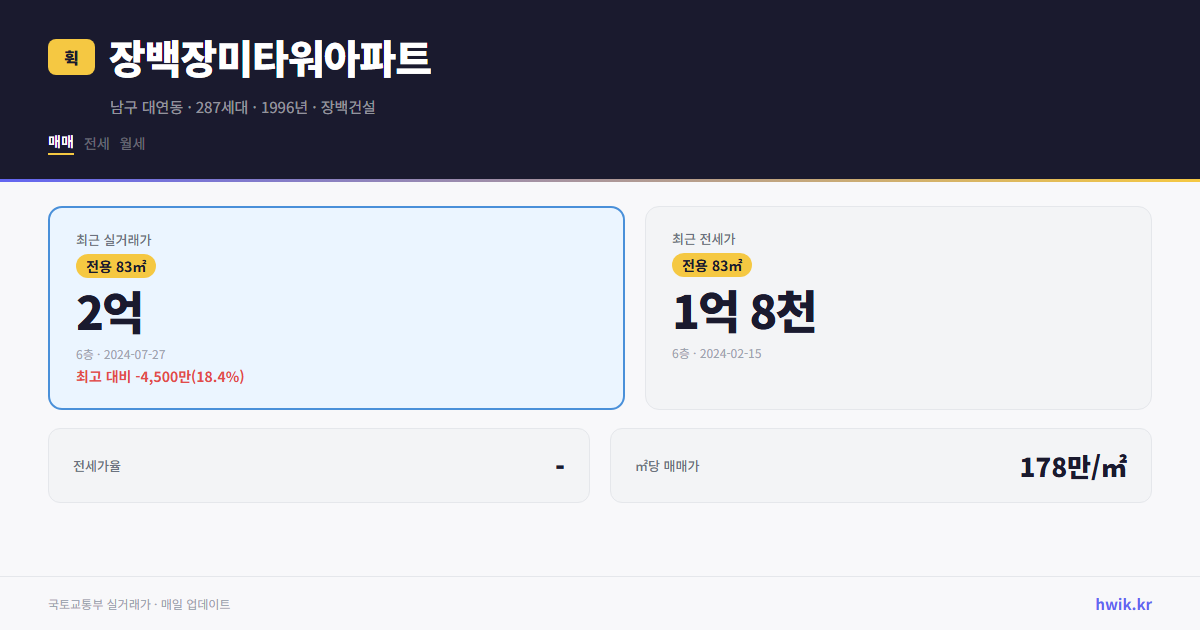1200x630 pixels.
Task: Select the active 매매 tab
Action: (x=60, y=143)
